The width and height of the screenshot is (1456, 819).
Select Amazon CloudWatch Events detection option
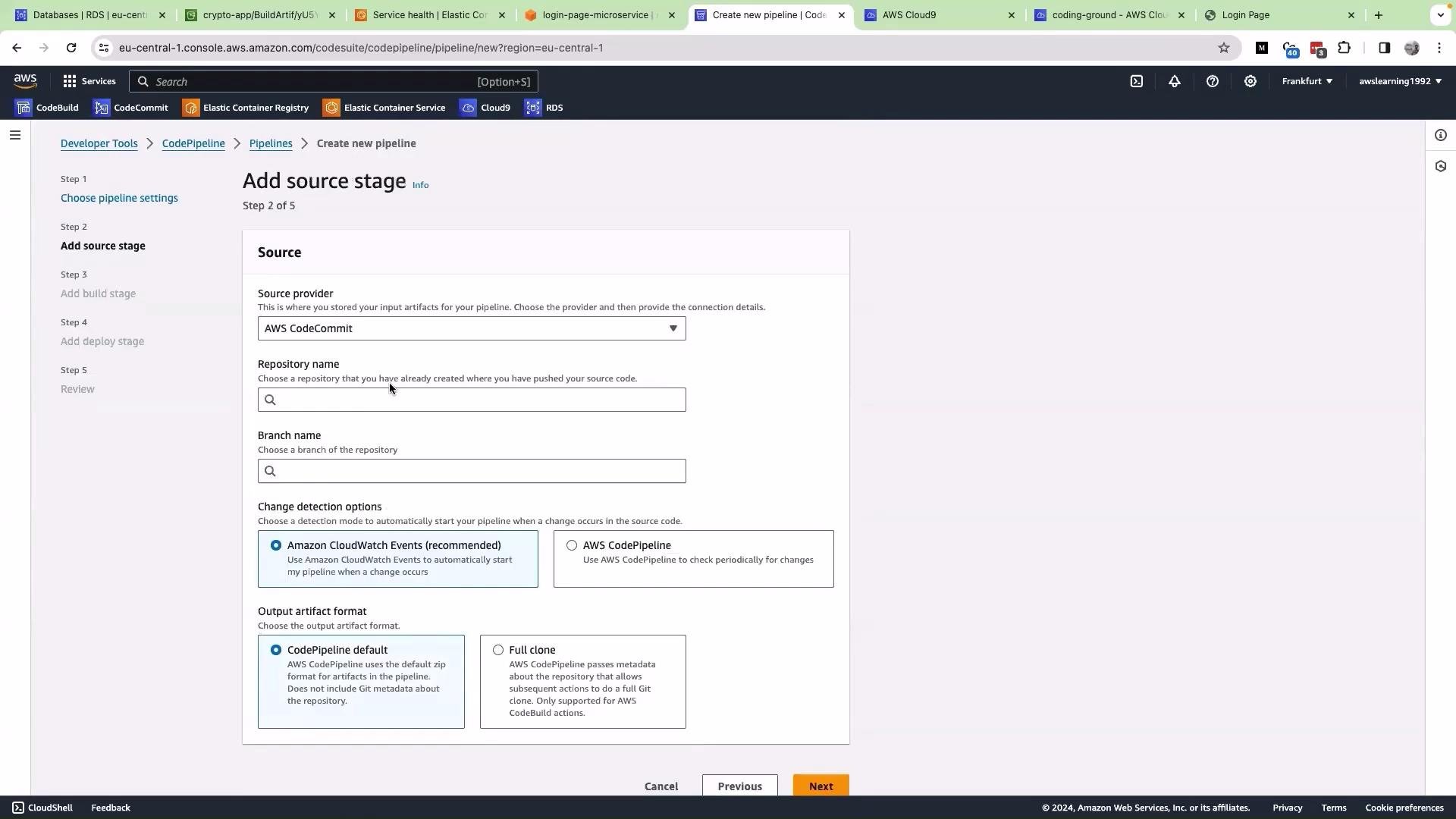point(398,559)
